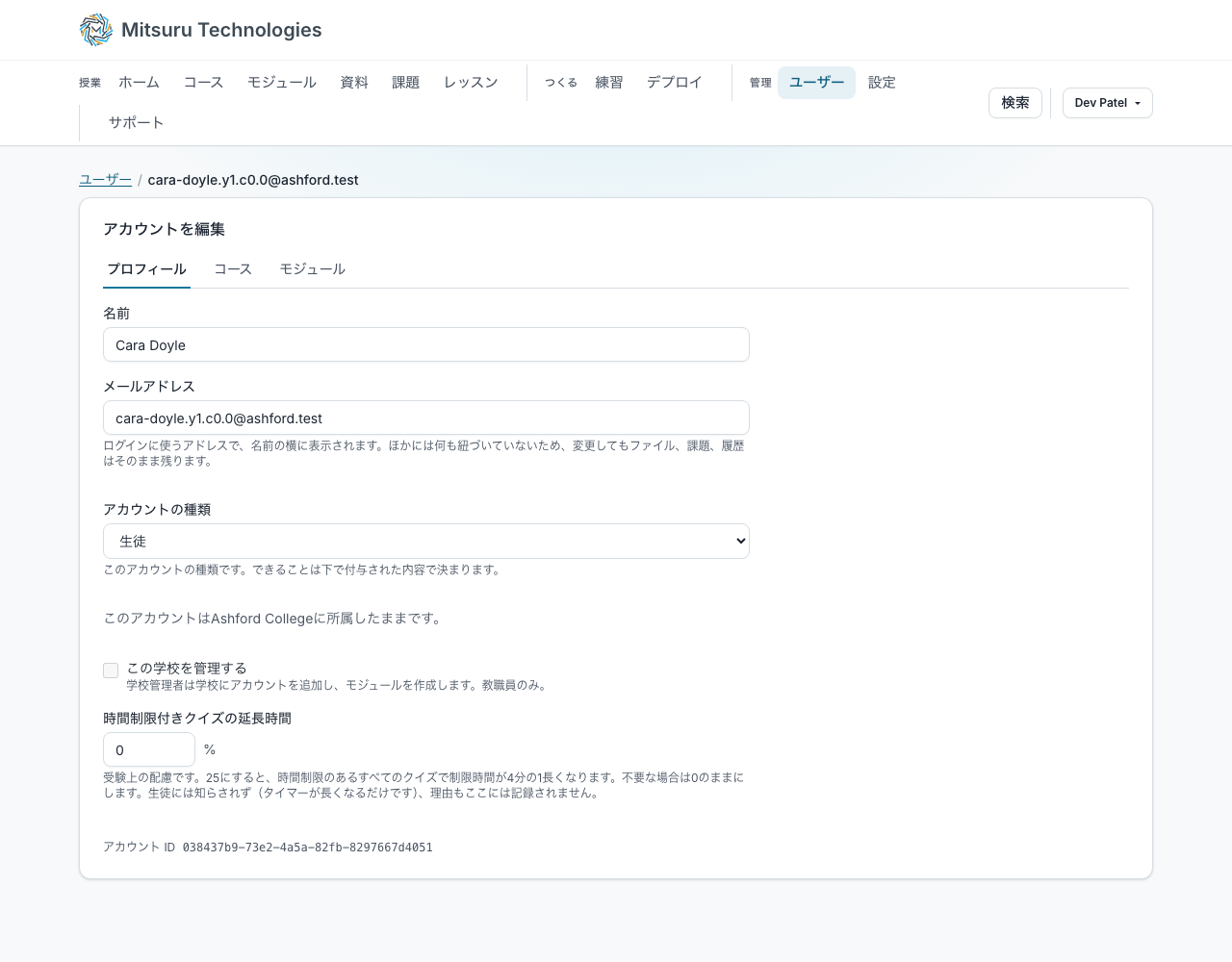This screenshot has width=1232, height=962.
Task: Click the アカウントを編集 heading
Action: 164,229
